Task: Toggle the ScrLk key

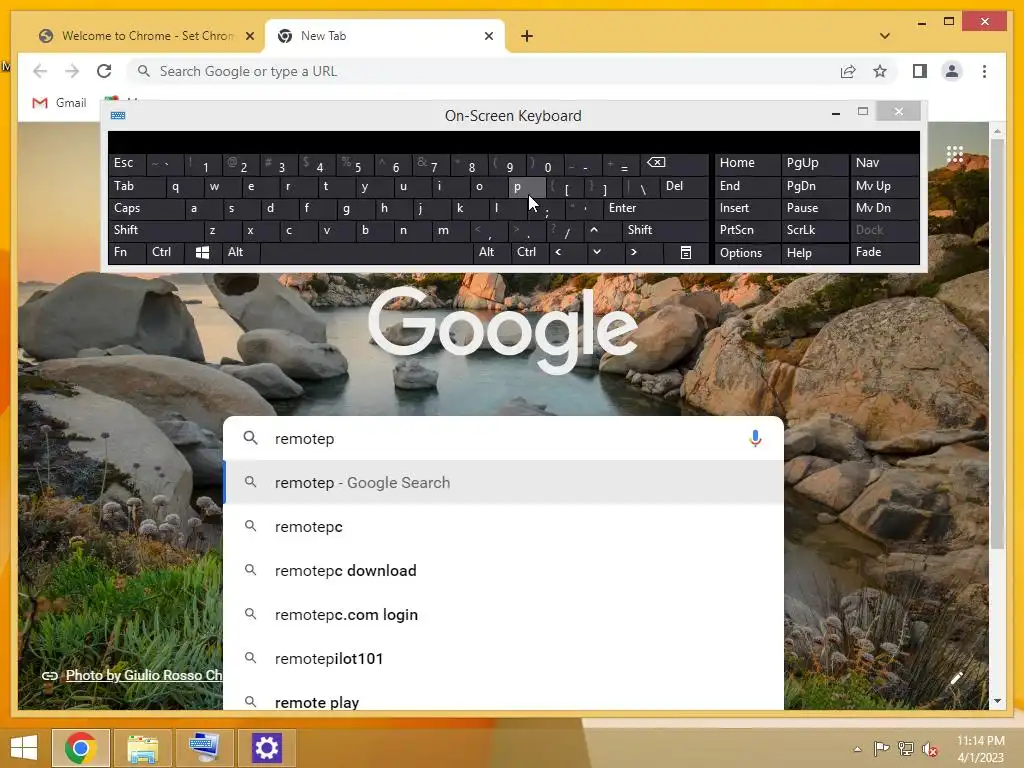Action: tap(815, 230)
